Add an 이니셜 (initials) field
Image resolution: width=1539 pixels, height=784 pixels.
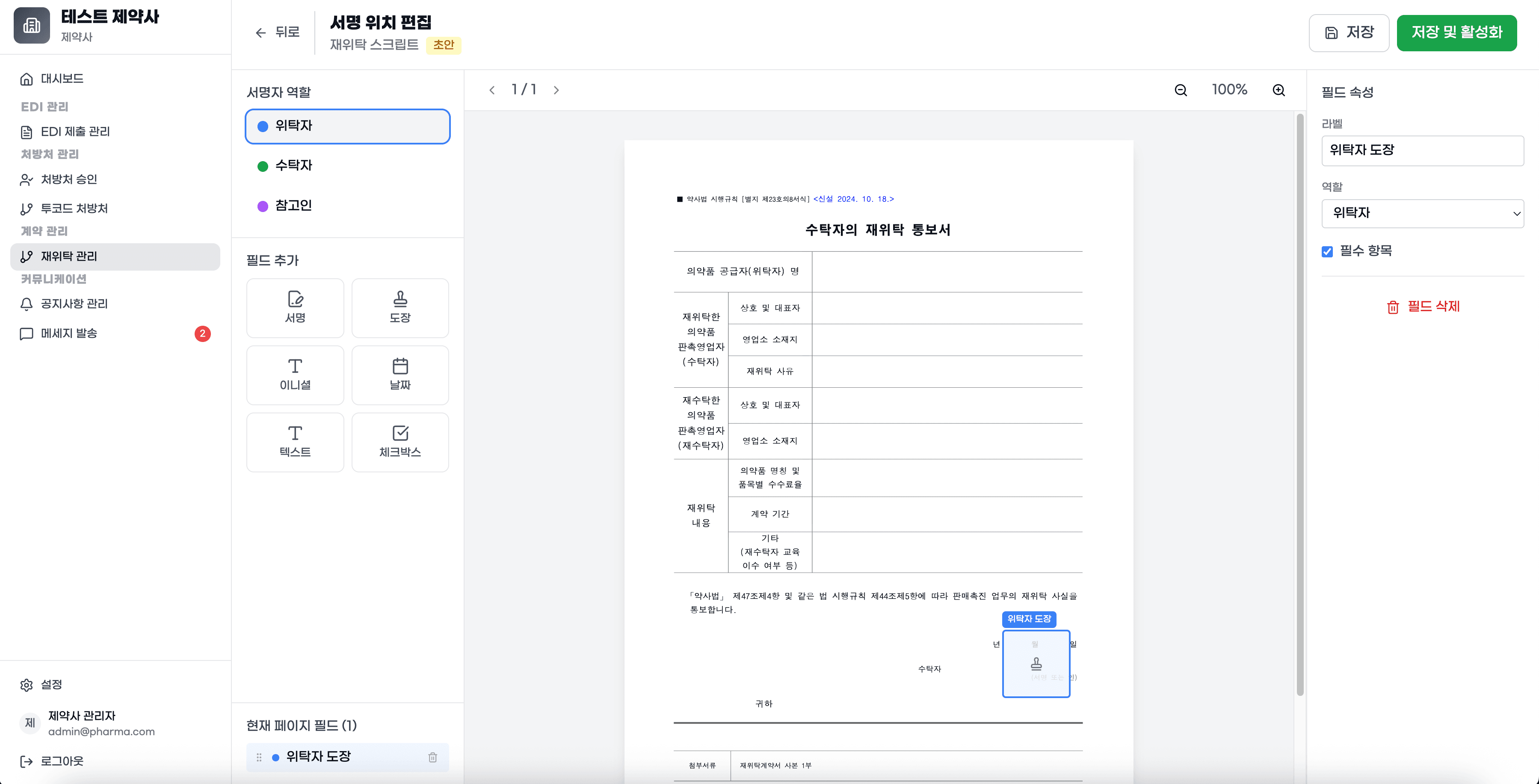pos(295,375)
